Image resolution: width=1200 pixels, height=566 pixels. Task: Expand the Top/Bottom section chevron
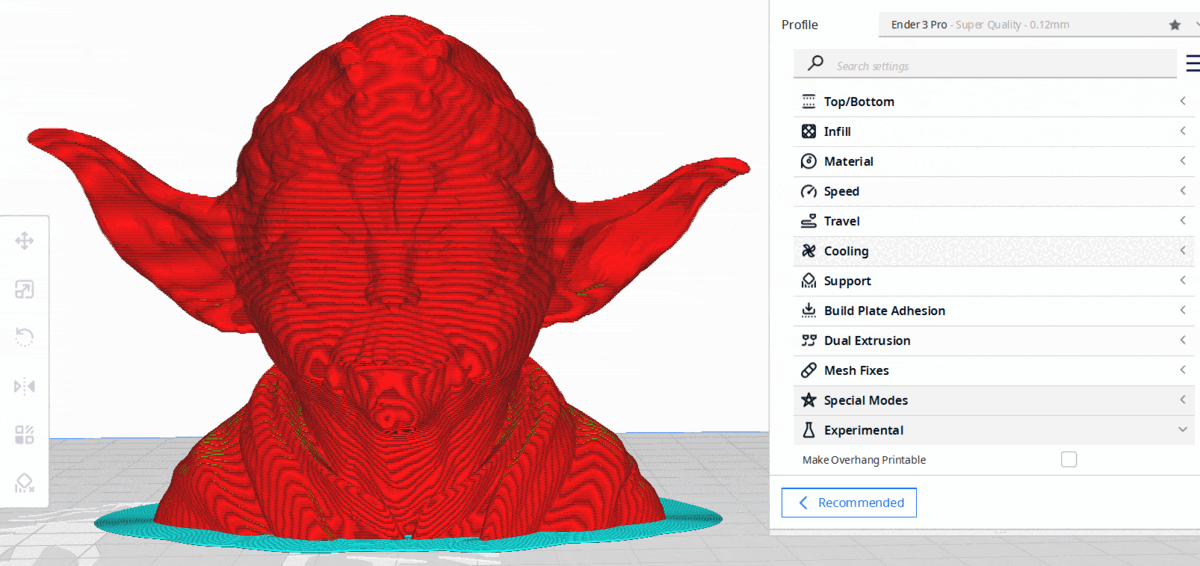[x=1183, y=102]
